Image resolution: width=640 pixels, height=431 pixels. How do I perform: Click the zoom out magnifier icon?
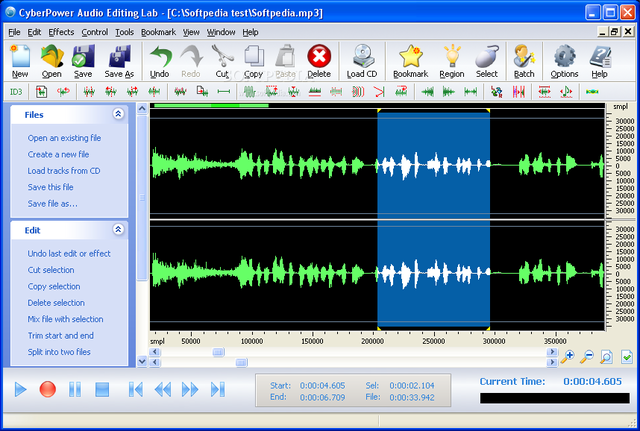pyautogui.click(x=587, y=357)
